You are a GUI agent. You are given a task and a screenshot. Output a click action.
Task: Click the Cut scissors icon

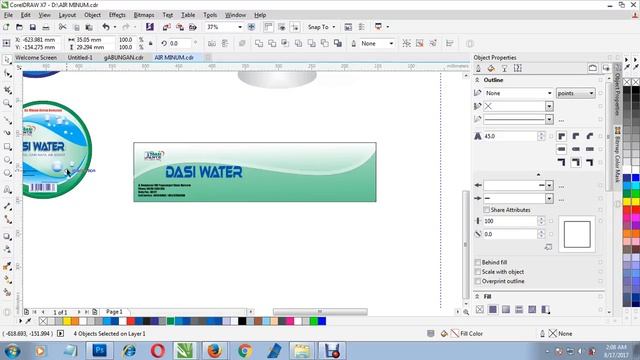[62, 27]
